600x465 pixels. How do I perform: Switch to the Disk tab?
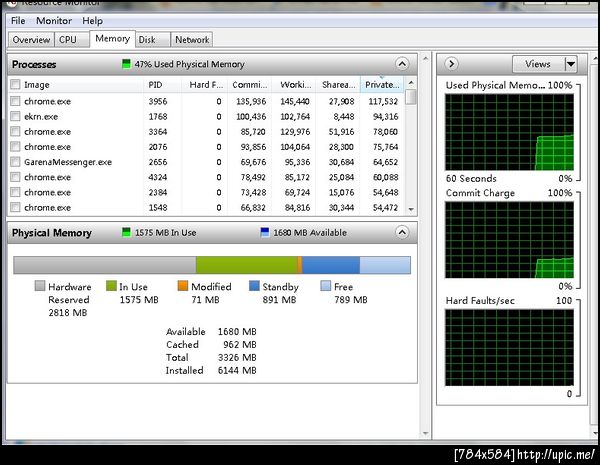152,40
